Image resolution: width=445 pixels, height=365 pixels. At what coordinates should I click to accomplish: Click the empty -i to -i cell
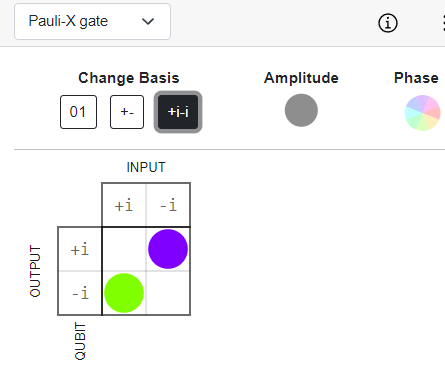[x=168, y=293]
